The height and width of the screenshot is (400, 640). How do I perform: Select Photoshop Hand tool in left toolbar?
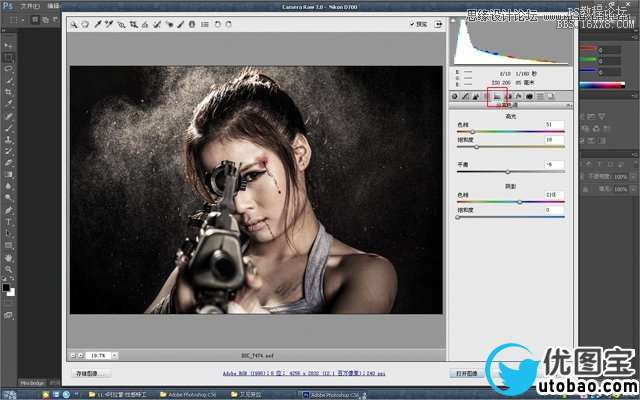pyautogui.click(x=9, y=258)
